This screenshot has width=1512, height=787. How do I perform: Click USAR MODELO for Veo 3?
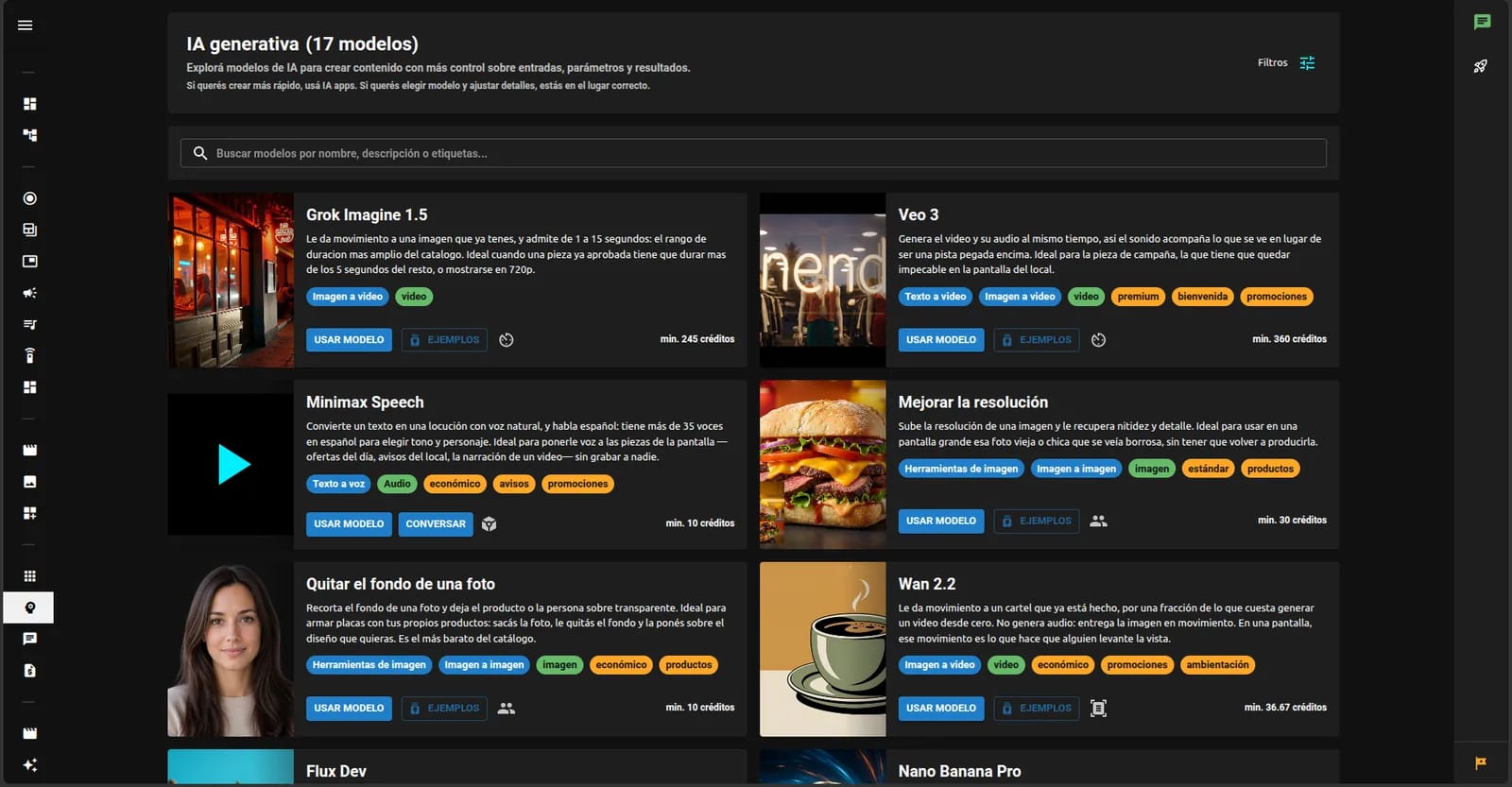coord(941,340)
